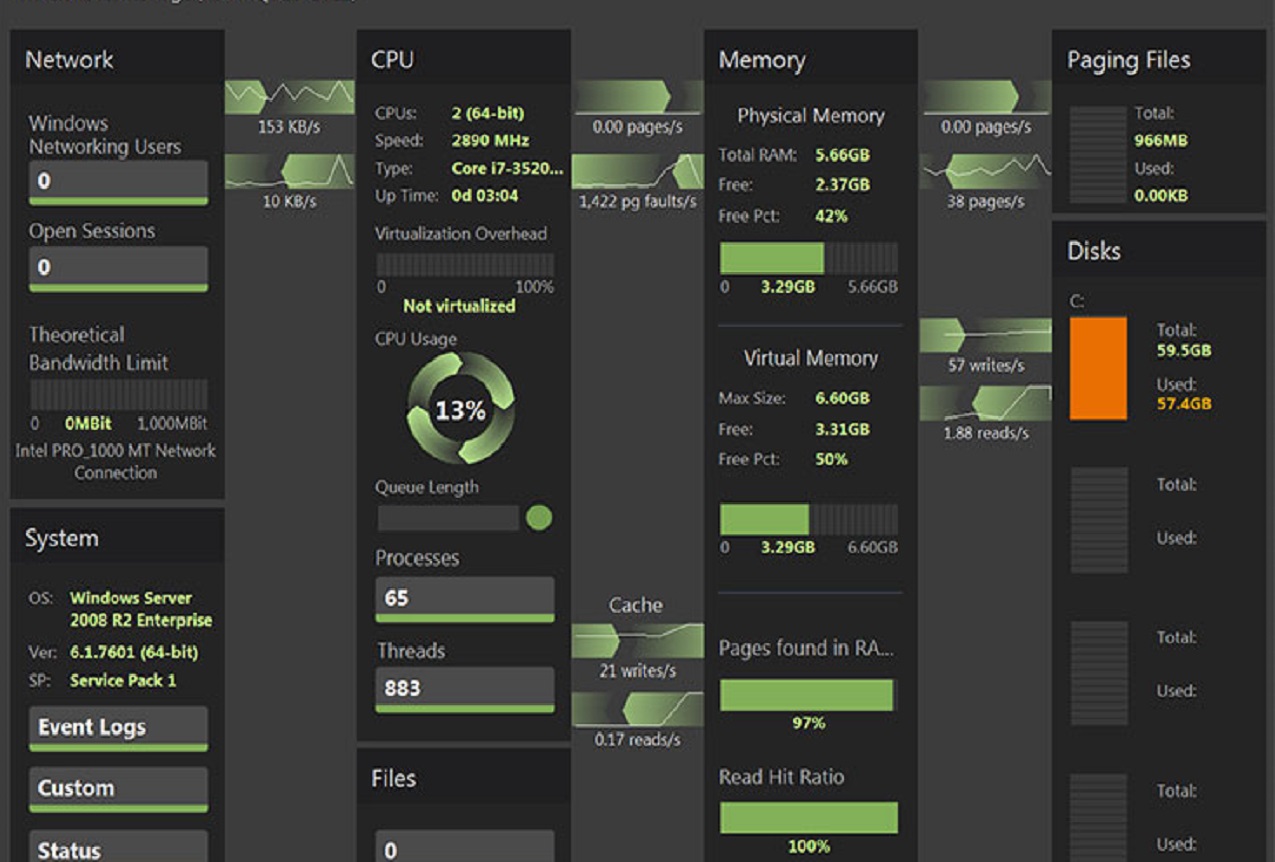Image resolution: width=1275 pixels, height=862 pixels.
Task: Select the Windows Networking Users value box
Action: (118, 182)
